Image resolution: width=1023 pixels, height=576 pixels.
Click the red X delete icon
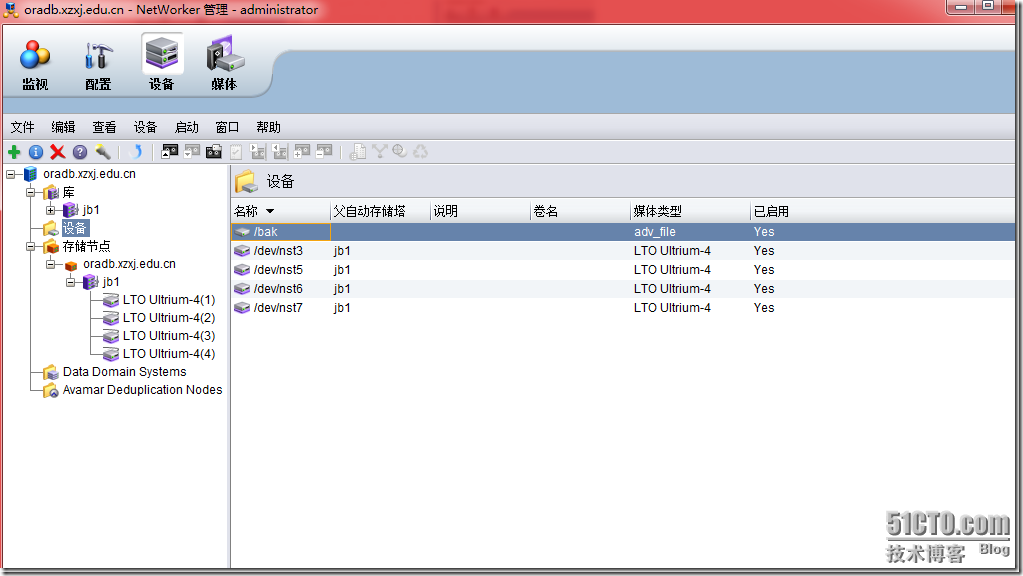click(57, 152)
